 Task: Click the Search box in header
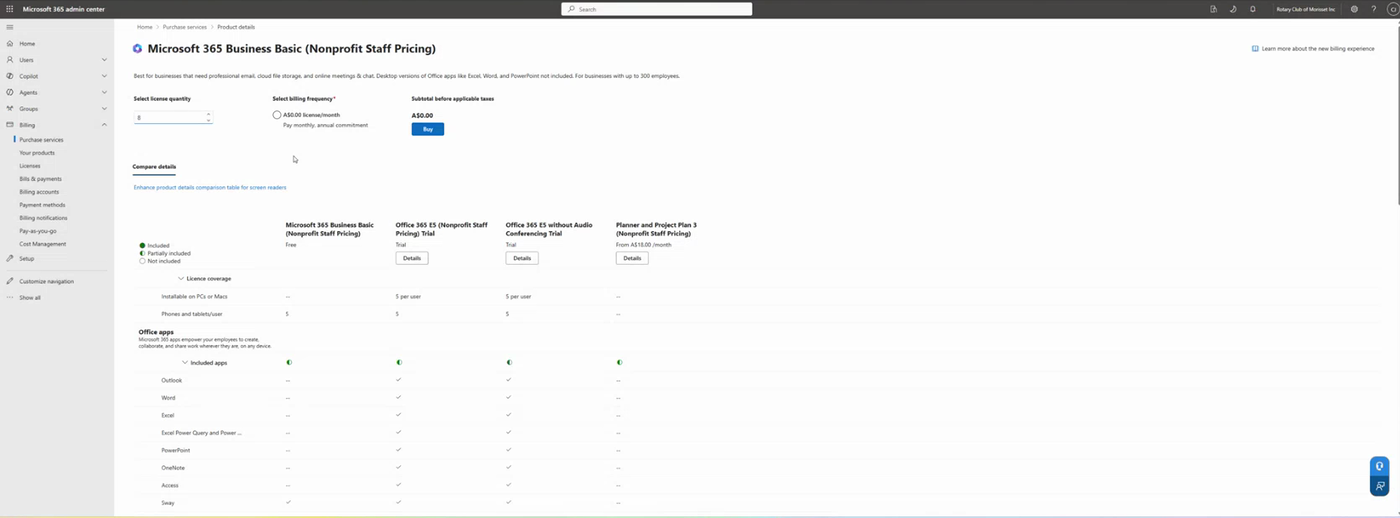pyautogui.click(x=657, y=9)
